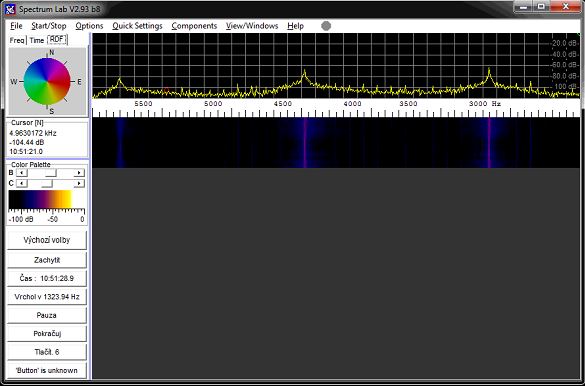This screenshot has height=386, width=585.
Task: Click the color palette gradient bar
Action: pyautogui.click(x=41, y=200)
